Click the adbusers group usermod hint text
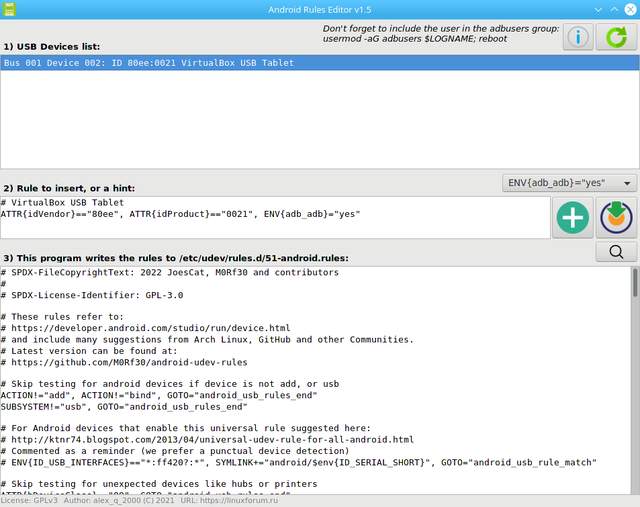The height and width of the screenshot is (507, 640). [441, 34]
